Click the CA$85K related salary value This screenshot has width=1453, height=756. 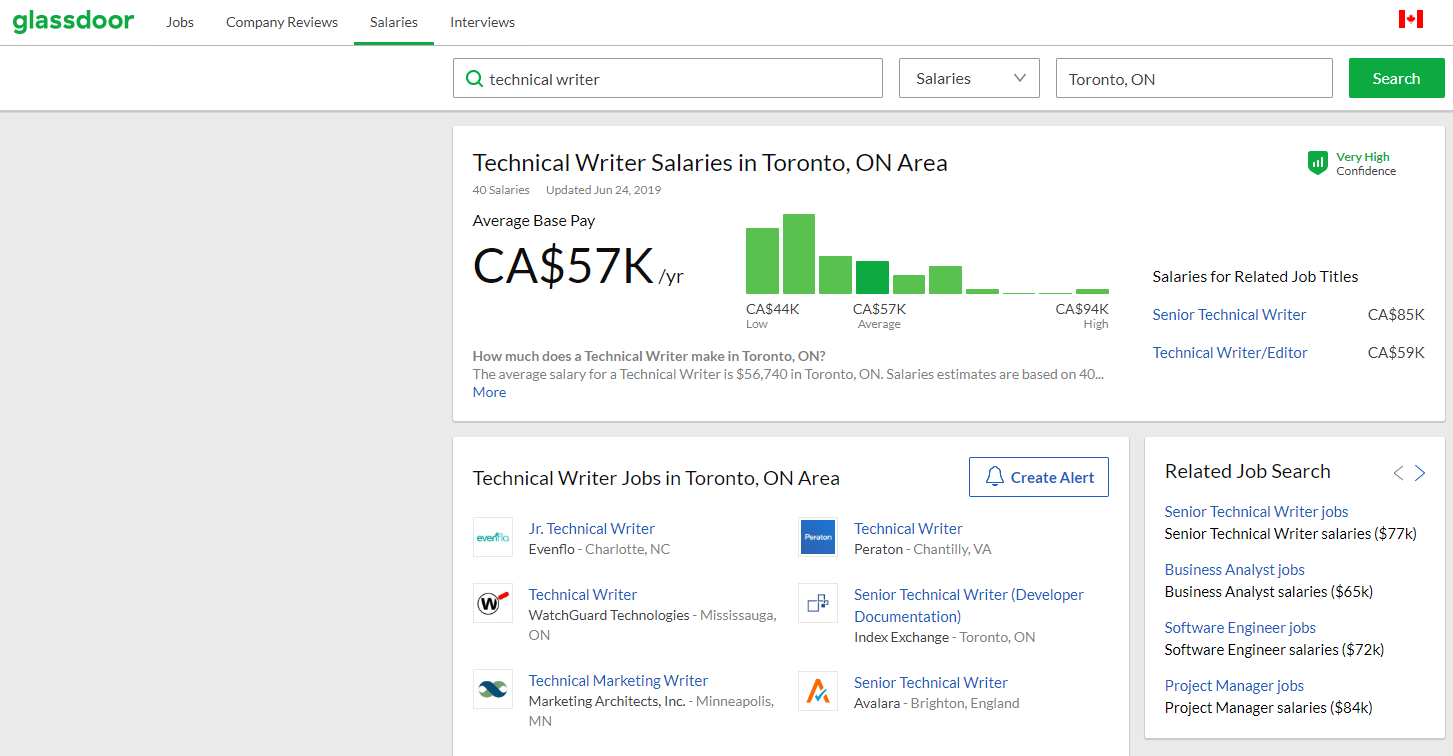coord(1396,314)
